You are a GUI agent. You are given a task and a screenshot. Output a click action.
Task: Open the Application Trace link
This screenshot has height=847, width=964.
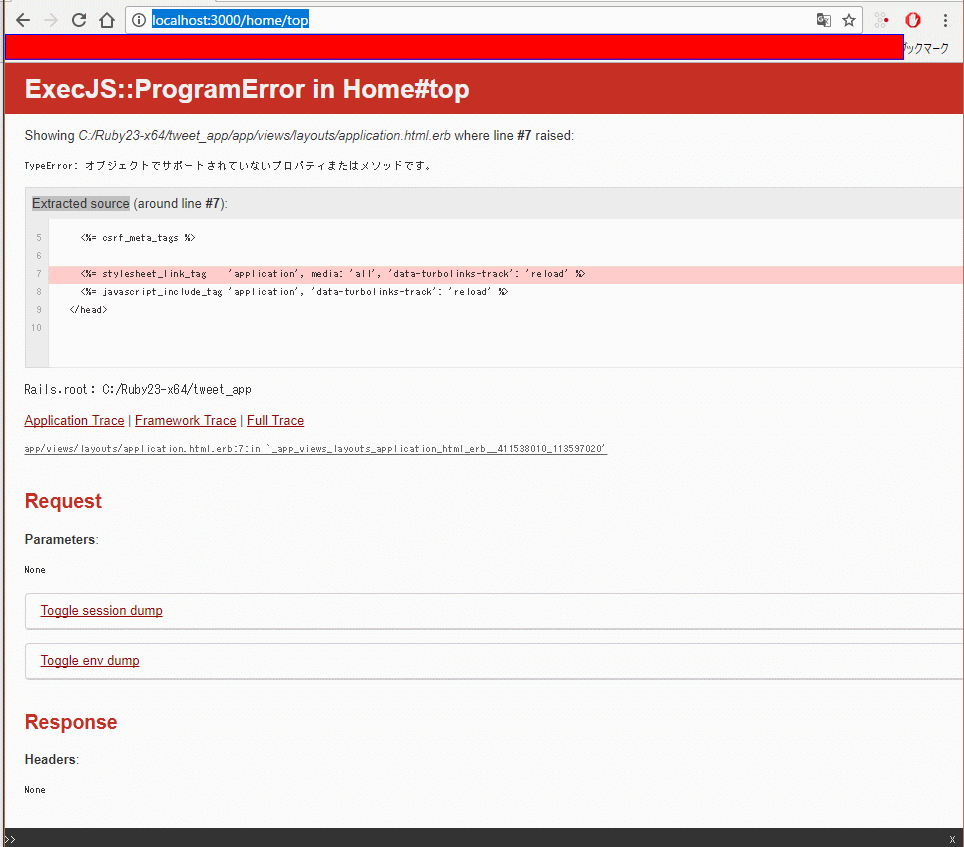[74, 420]
